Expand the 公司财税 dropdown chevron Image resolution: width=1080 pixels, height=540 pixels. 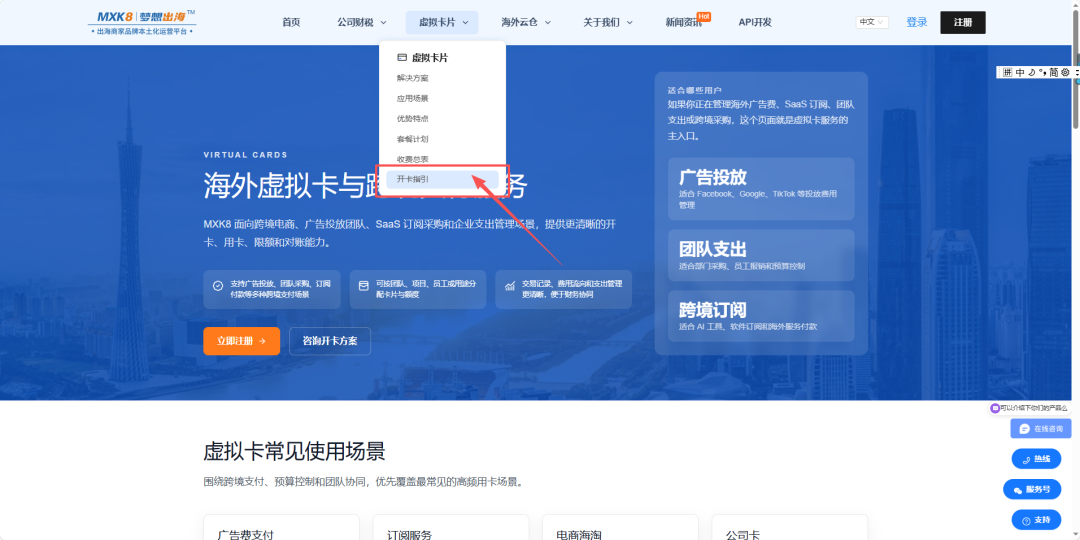click(x=384, y=23)
